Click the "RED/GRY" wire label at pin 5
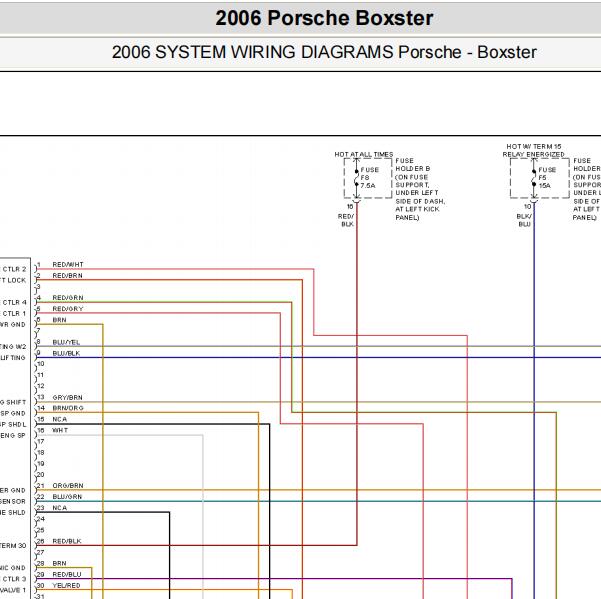The width and height of the screenshot is (601, 599). coord(68,309)
